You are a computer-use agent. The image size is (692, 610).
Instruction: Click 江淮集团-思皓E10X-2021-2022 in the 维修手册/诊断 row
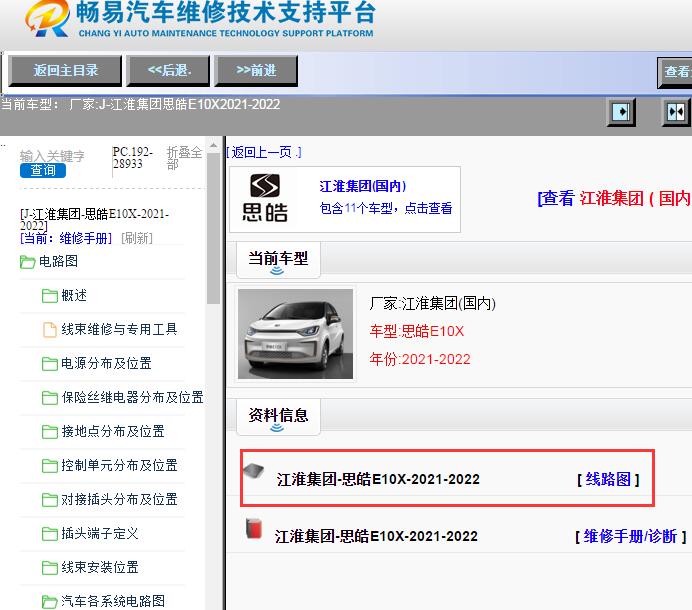[376, 536]
